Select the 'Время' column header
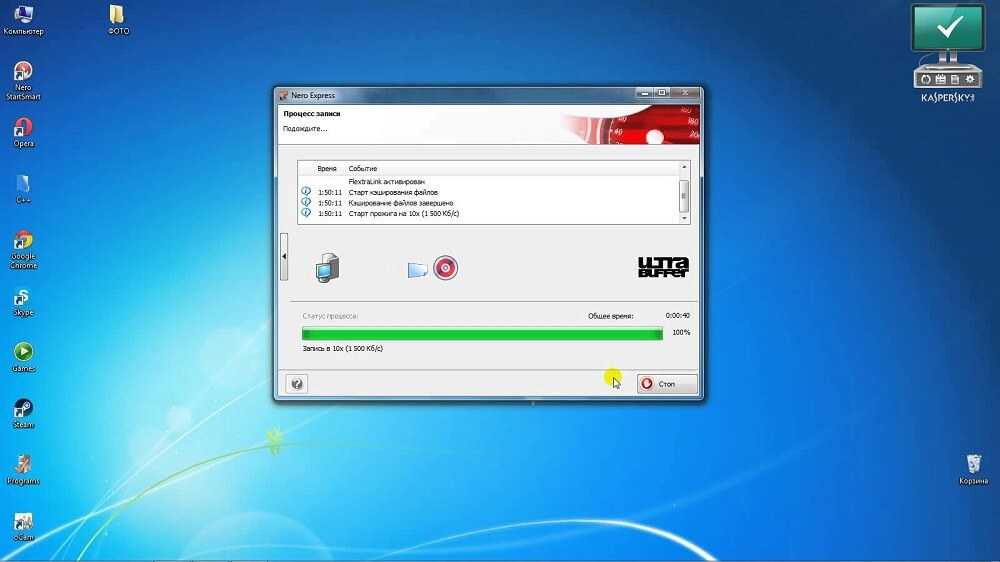 [327, 168]
